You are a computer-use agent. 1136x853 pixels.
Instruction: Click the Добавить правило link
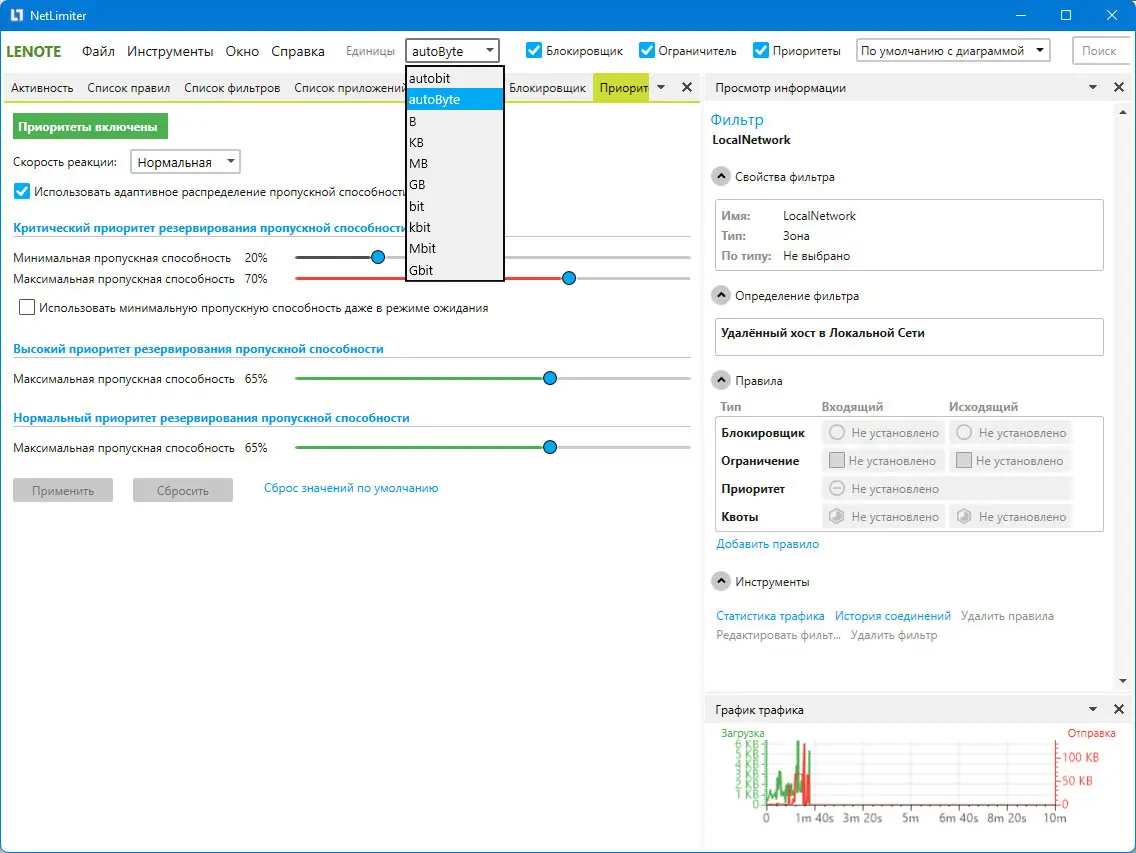767,544
